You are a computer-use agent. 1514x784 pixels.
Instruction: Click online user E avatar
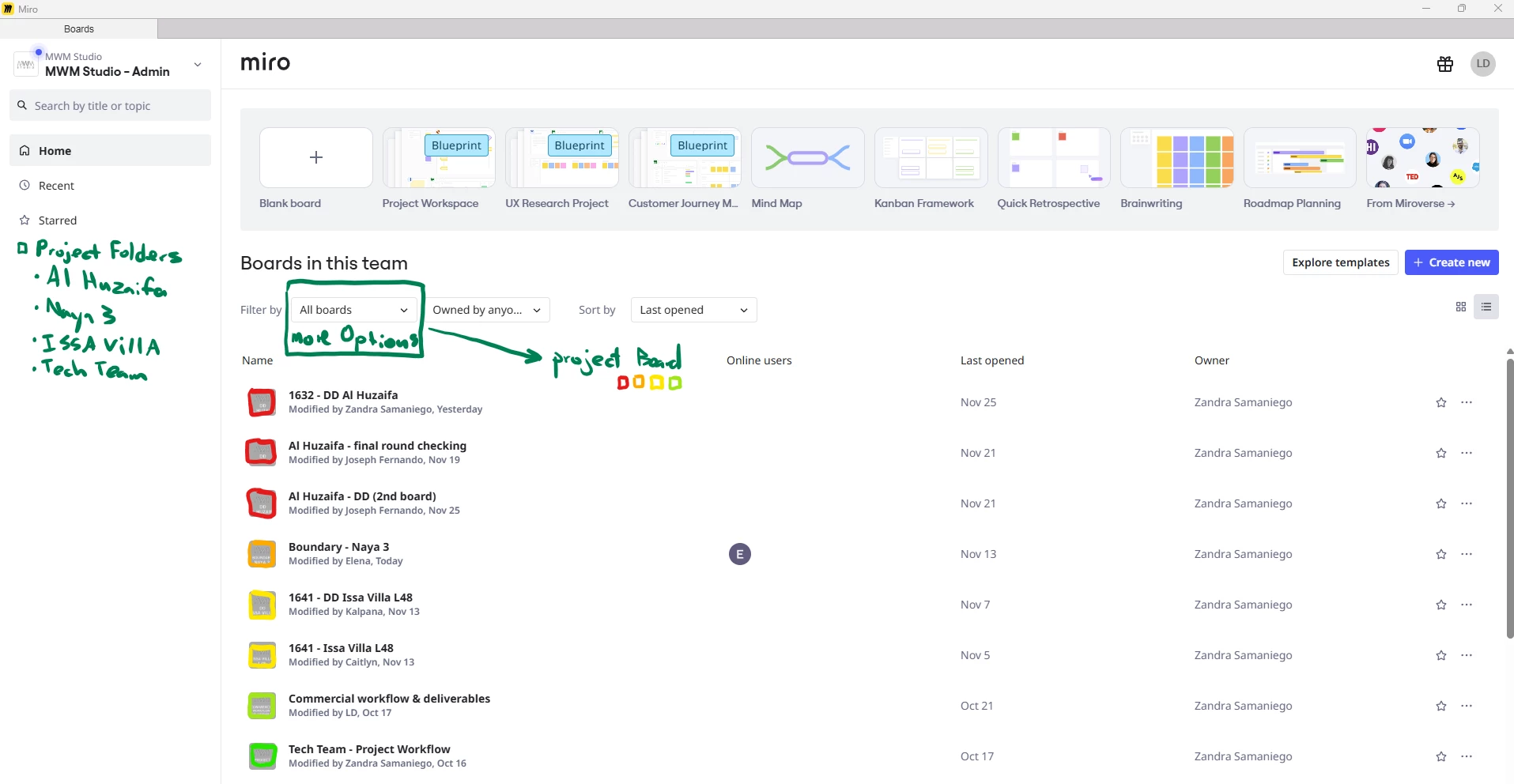coord(740,554)
